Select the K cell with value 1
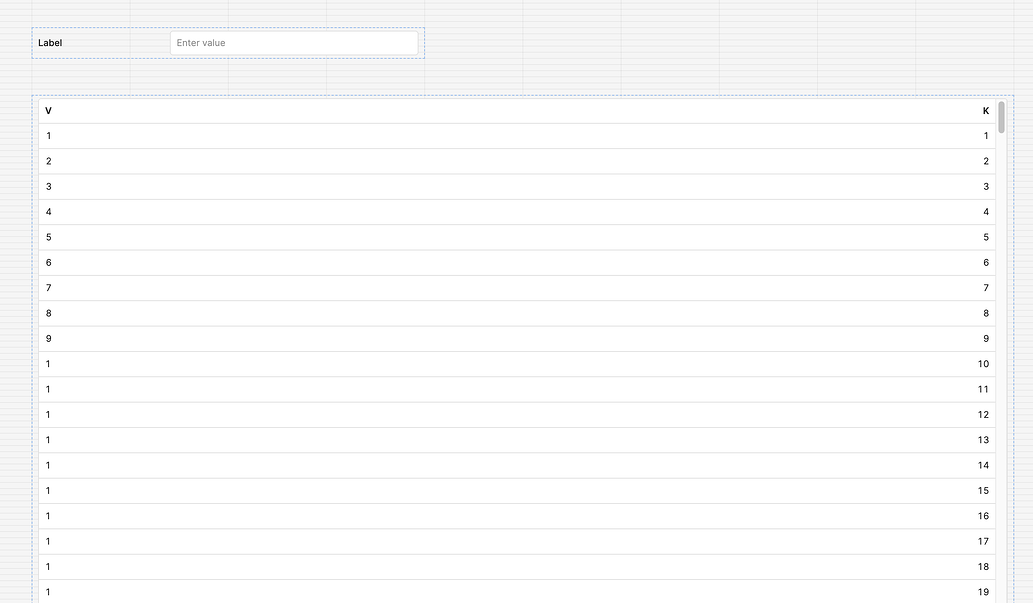This screenshot has height=603, width=1033. [x=986, y=136]
